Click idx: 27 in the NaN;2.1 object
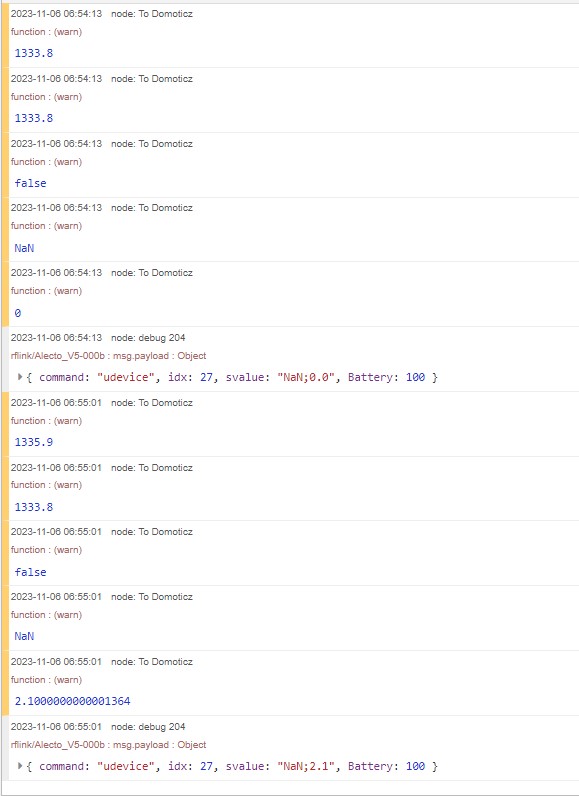The image size is (579, 796). 191,766
